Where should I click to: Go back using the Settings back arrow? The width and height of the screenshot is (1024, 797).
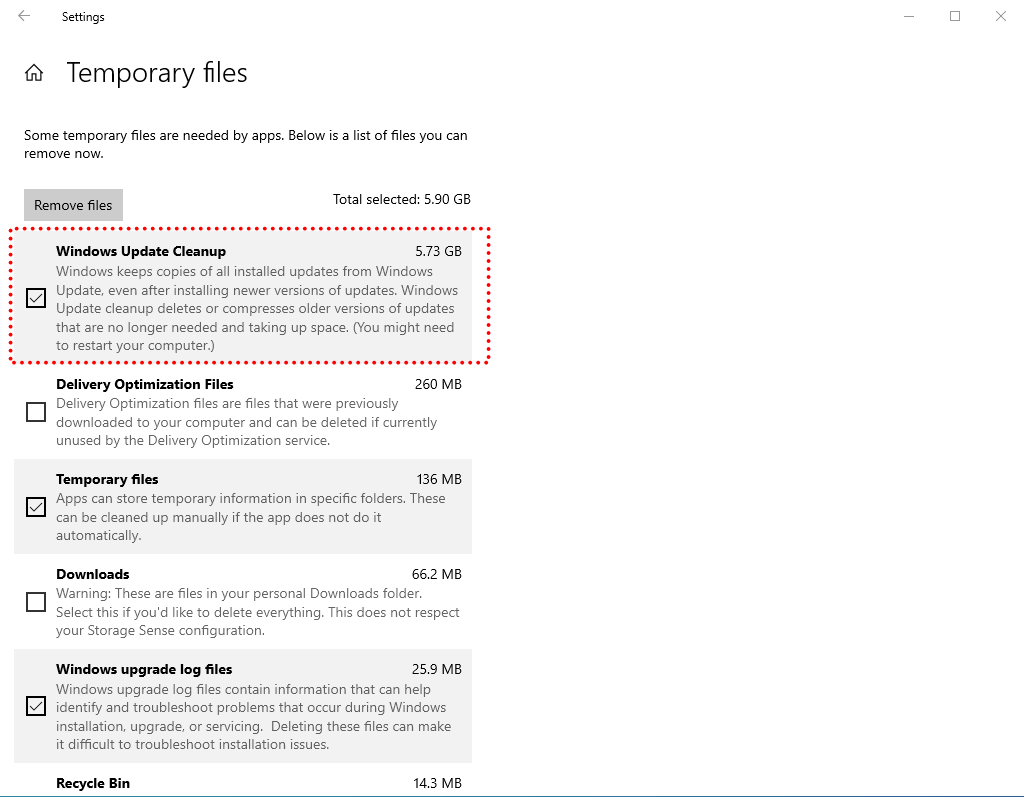coord(24,16)
